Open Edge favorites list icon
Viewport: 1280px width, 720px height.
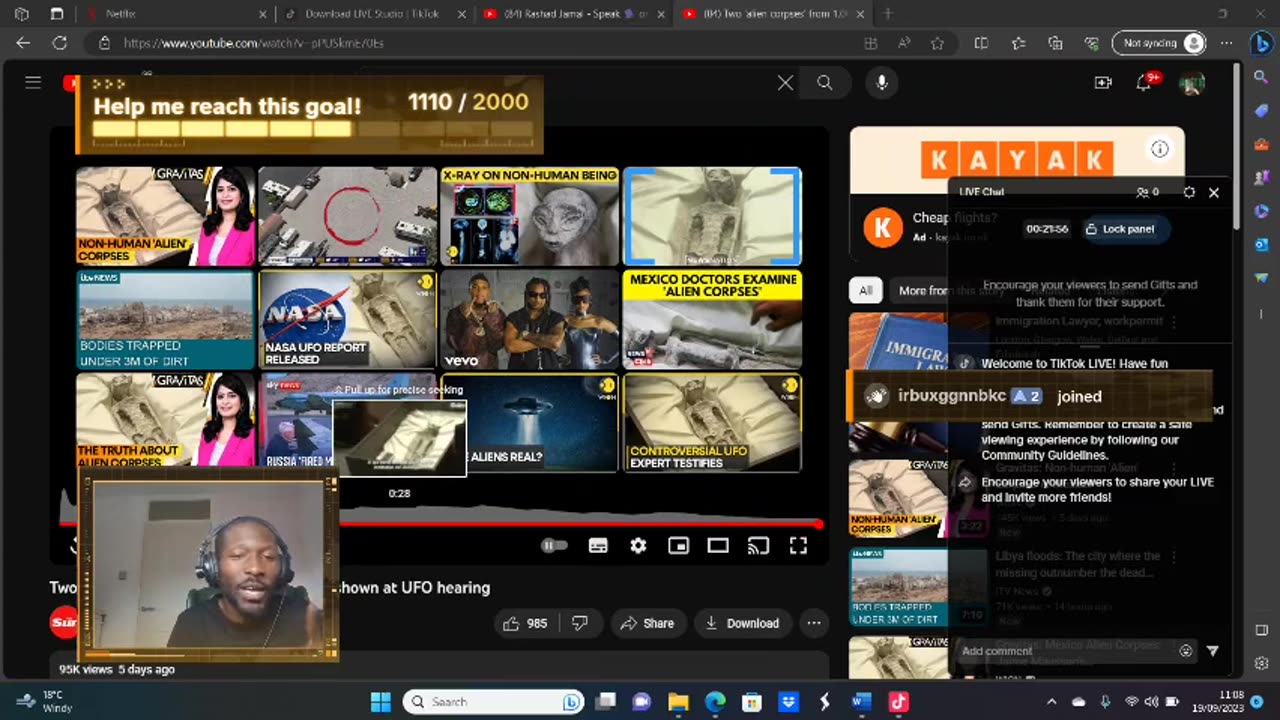pos(1018,43)
